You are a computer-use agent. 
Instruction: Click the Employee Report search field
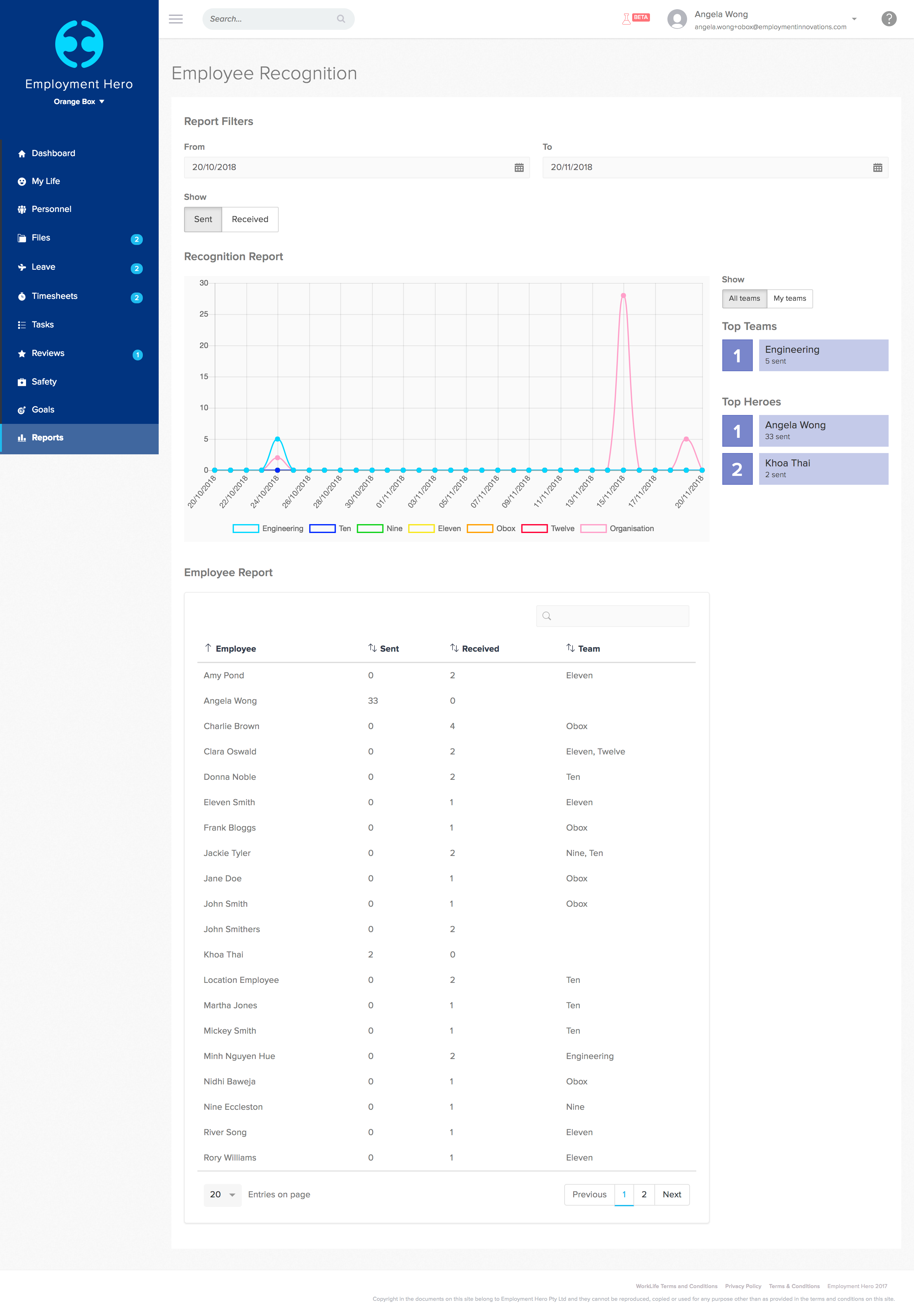[x=612, y=616]
